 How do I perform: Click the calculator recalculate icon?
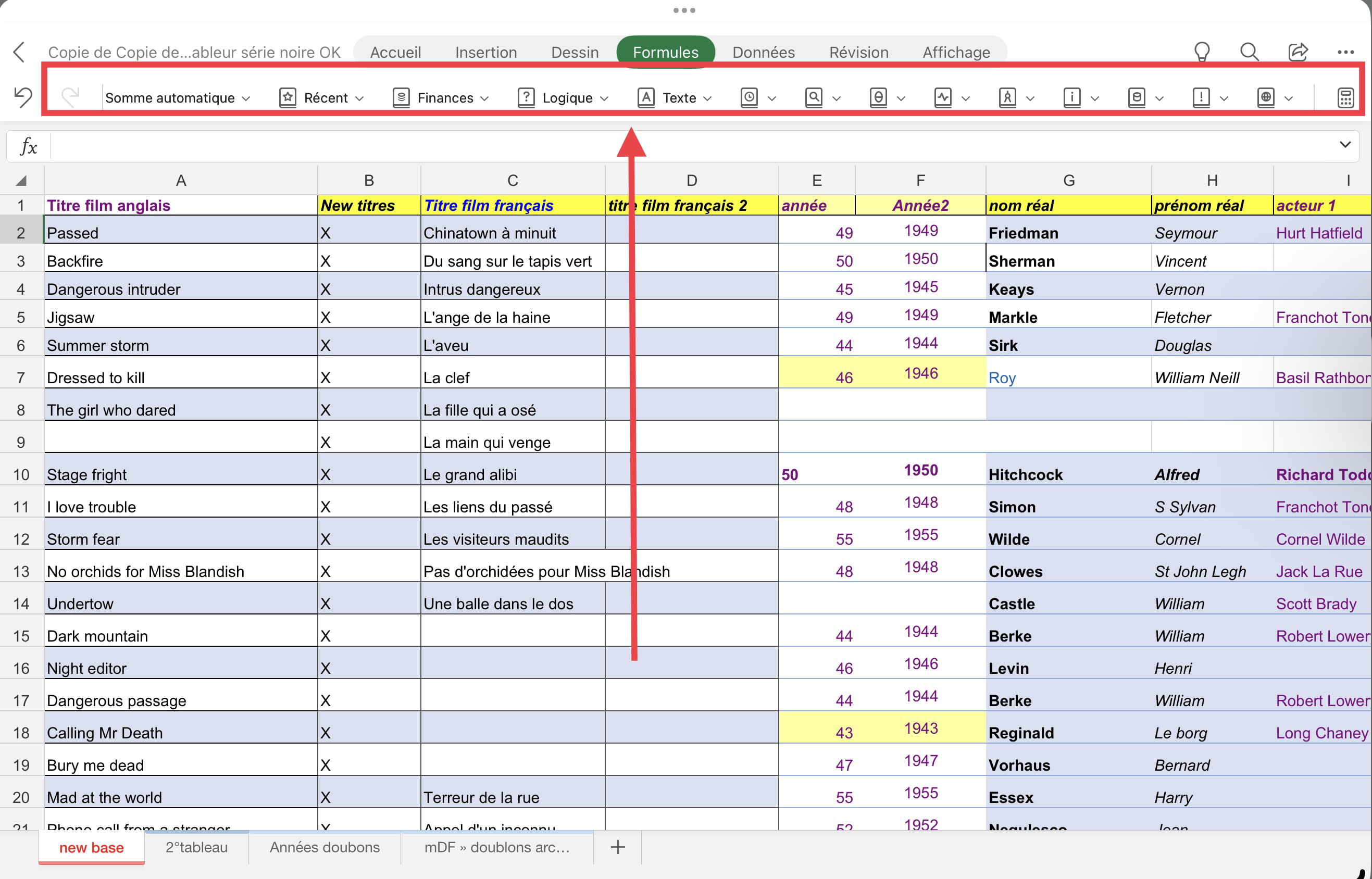pos(1345,97)
